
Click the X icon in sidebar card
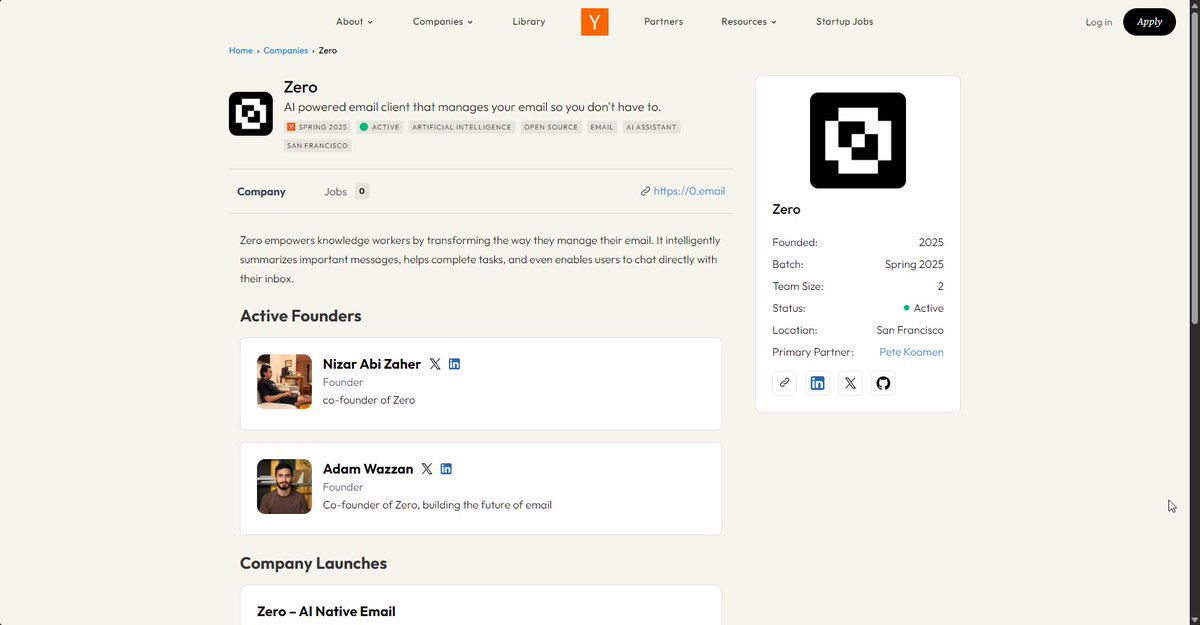click(x=850, y=383)
